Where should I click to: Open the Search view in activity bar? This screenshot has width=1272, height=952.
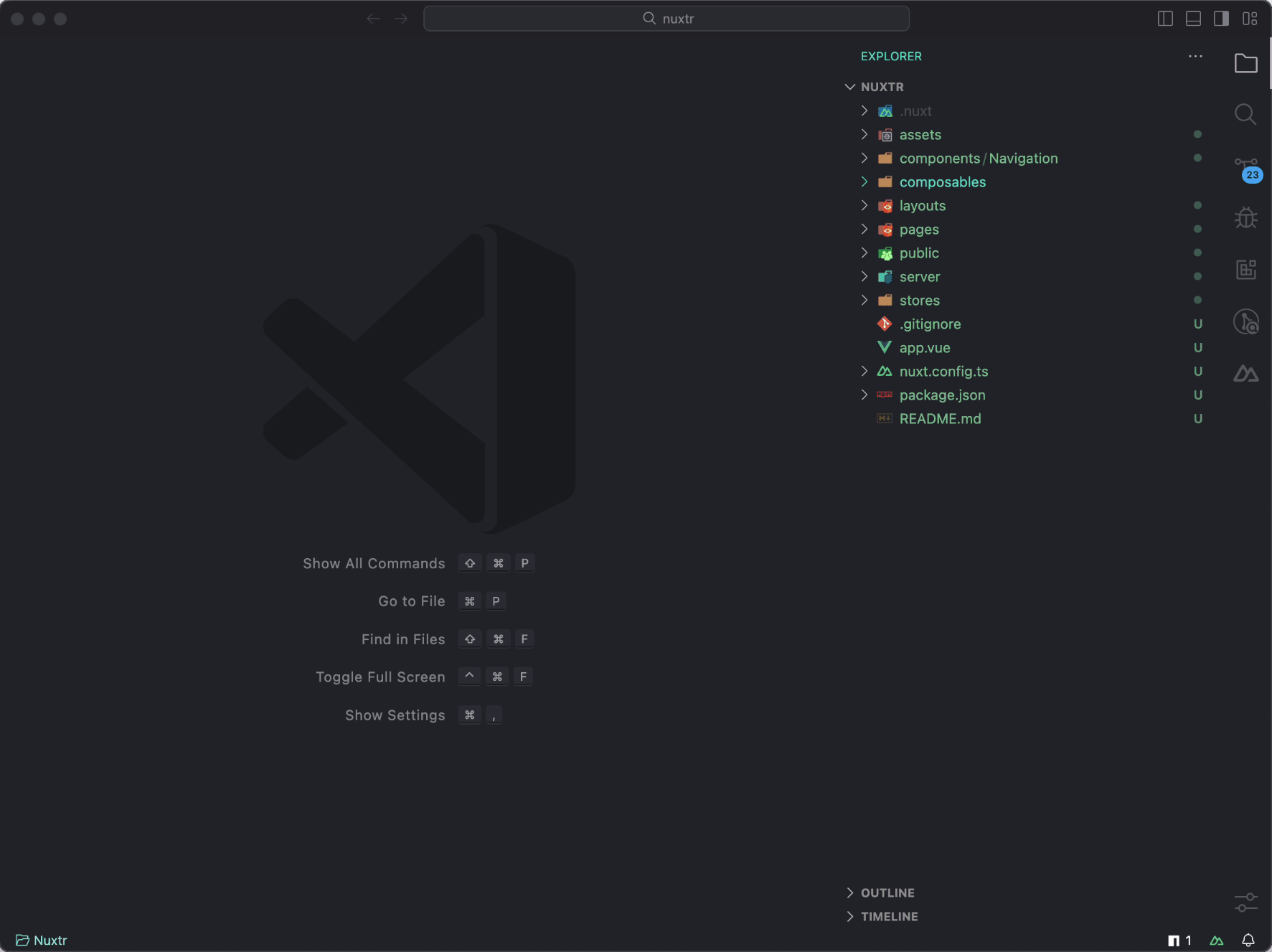click(x=1245, y=114)
